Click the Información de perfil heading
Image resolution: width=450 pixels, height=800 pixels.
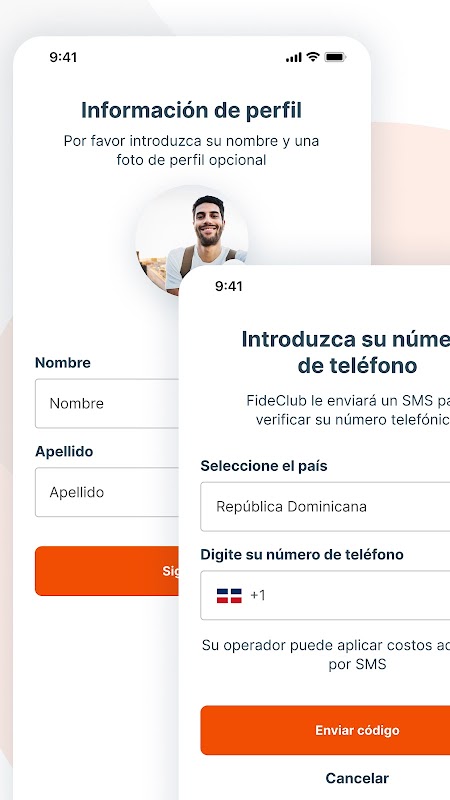pos(191,110)
